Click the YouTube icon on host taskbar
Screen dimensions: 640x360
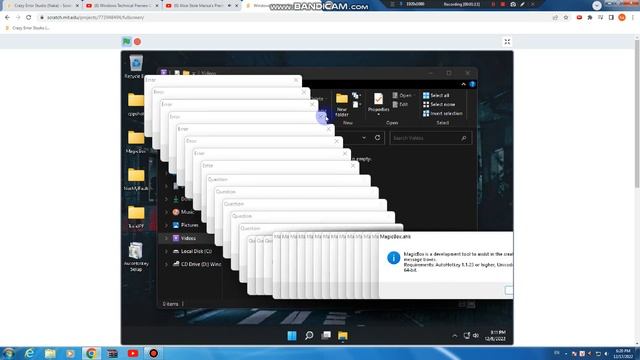(x=133, y=353)
